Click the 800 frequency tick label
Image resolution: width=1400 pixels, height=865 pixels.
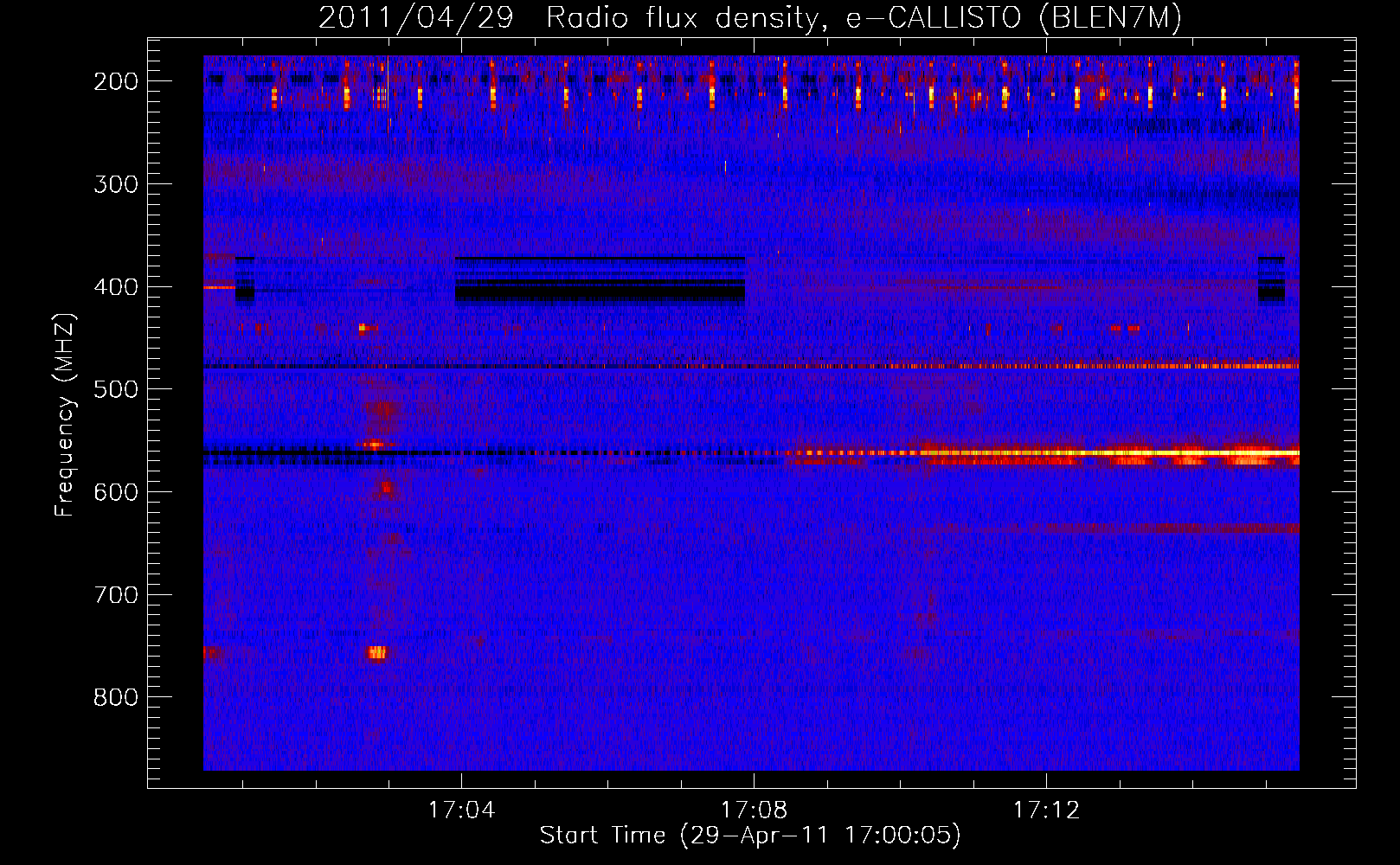(116, 697)
